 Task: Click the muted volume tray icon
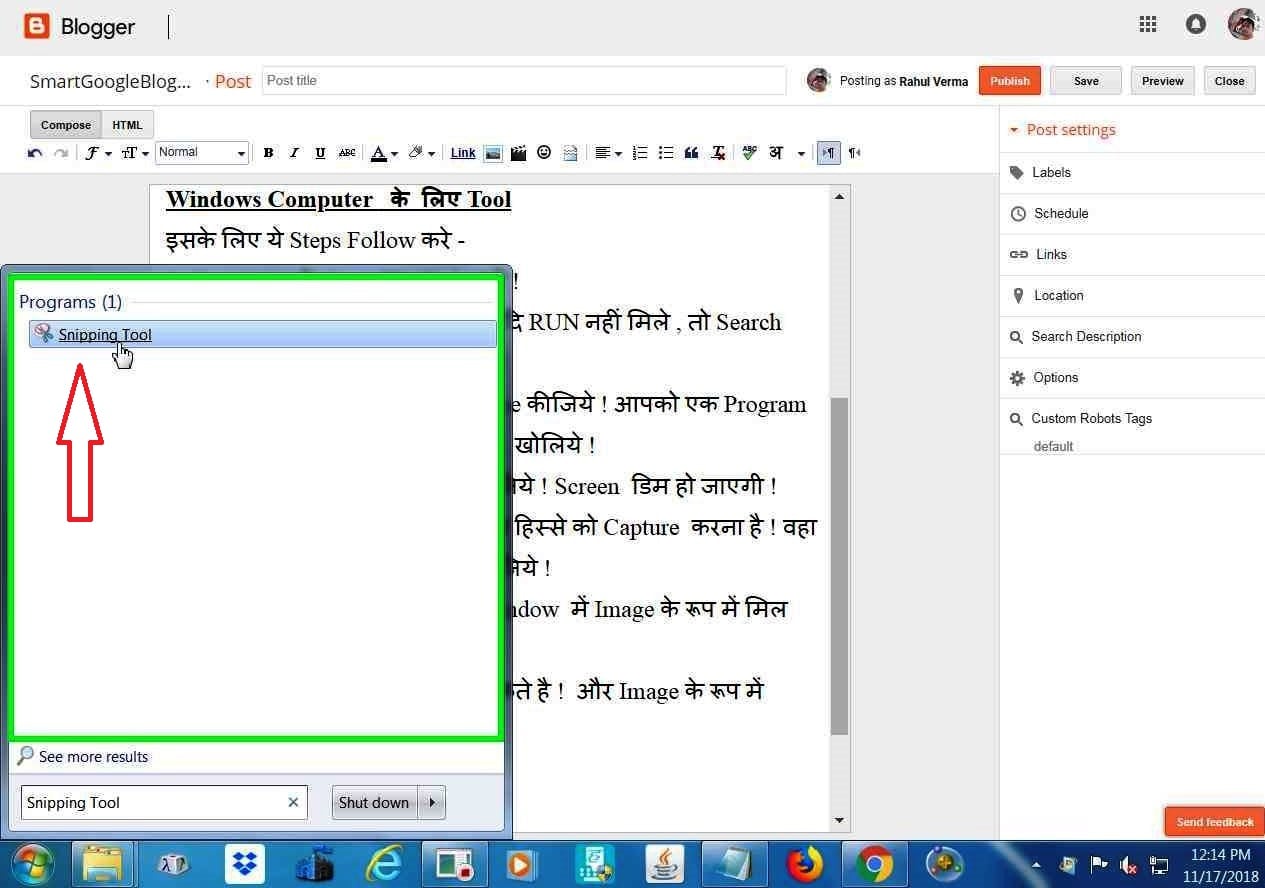1129,865
